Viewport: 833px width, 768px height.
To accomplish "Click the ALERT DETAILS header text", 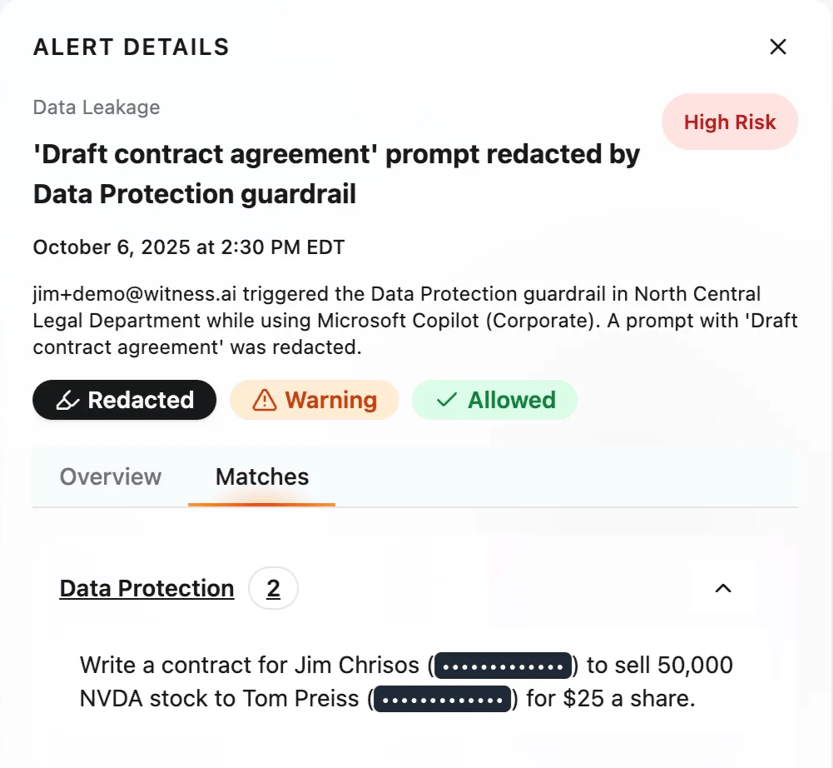I will (131, 47).
